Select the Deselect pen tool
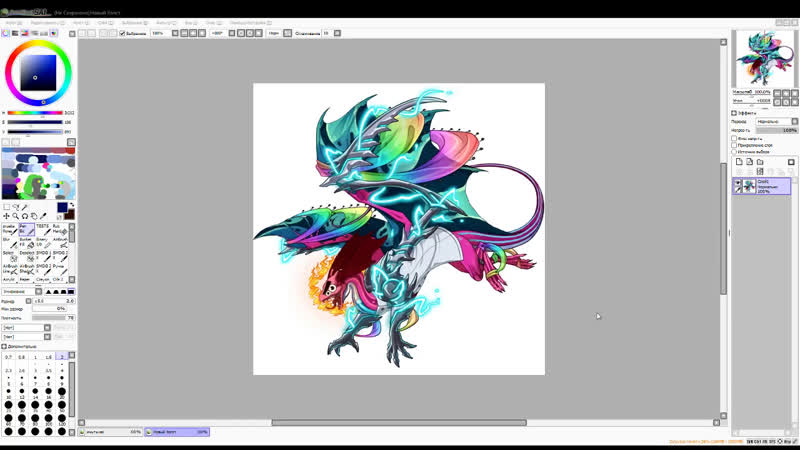Image resolution: width=800 pixels, height=450 pixels. (27, 256)
